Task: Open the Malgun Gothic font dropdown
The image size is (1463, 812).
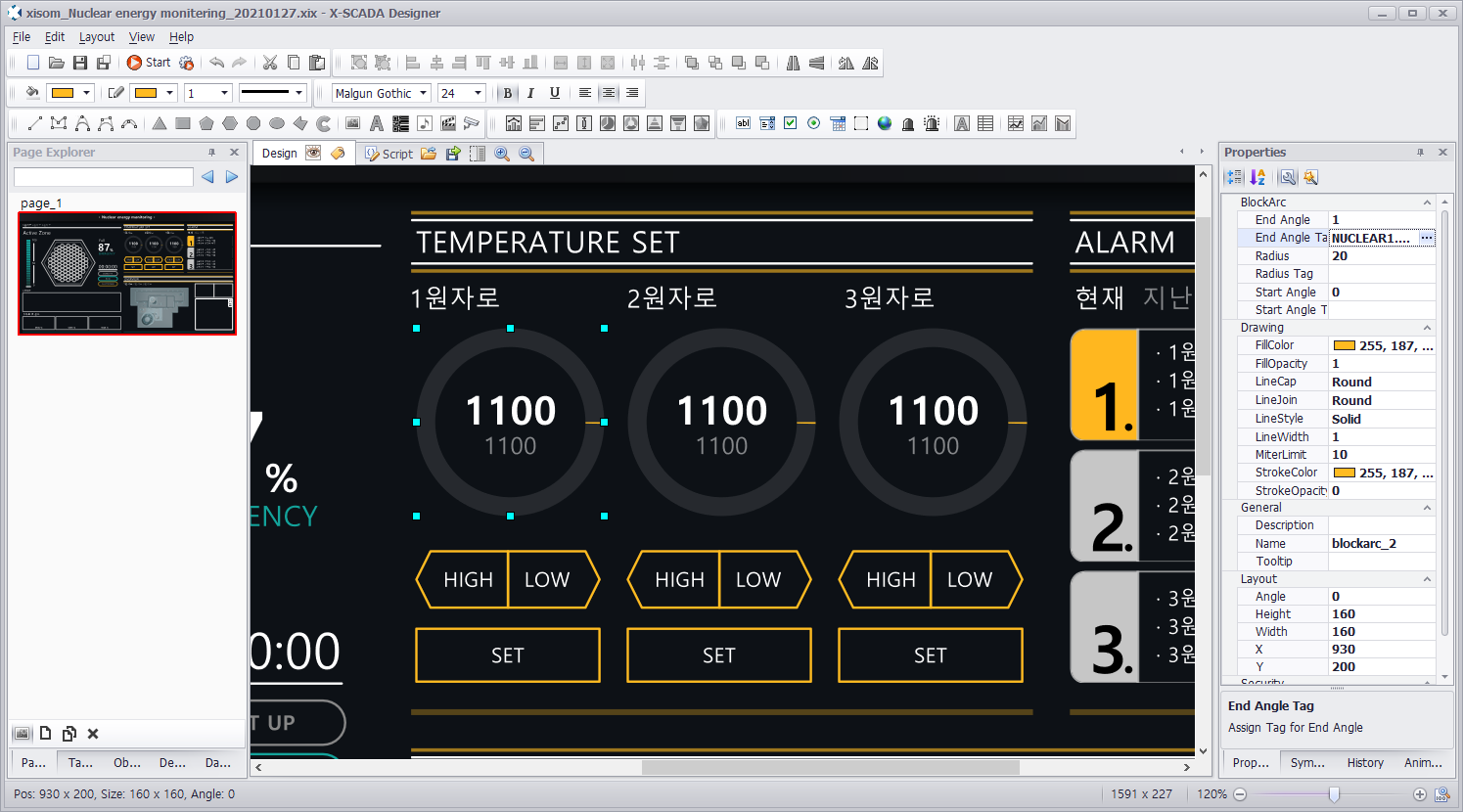Action: (424, 93)
